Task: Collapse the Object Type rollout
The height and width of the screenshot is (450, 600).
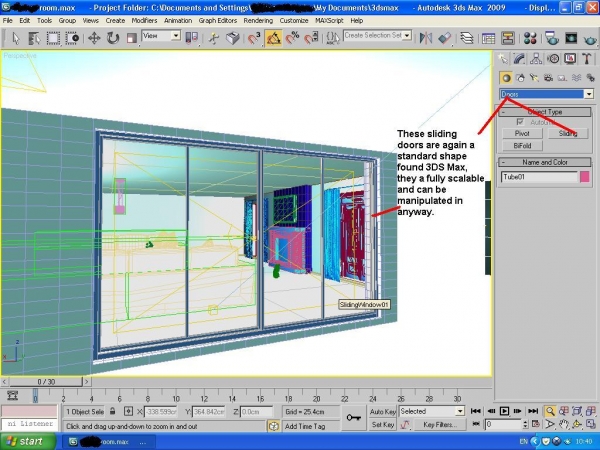Action: 545,112
